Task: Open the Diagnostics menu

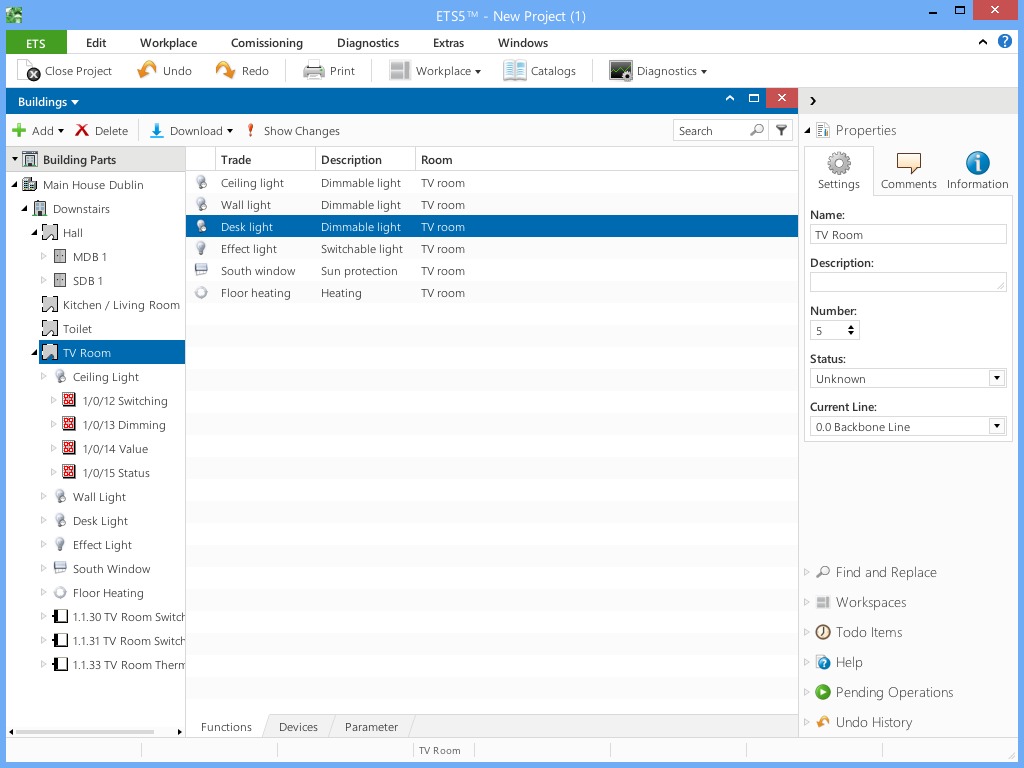Action: click(x=367, y=43)
